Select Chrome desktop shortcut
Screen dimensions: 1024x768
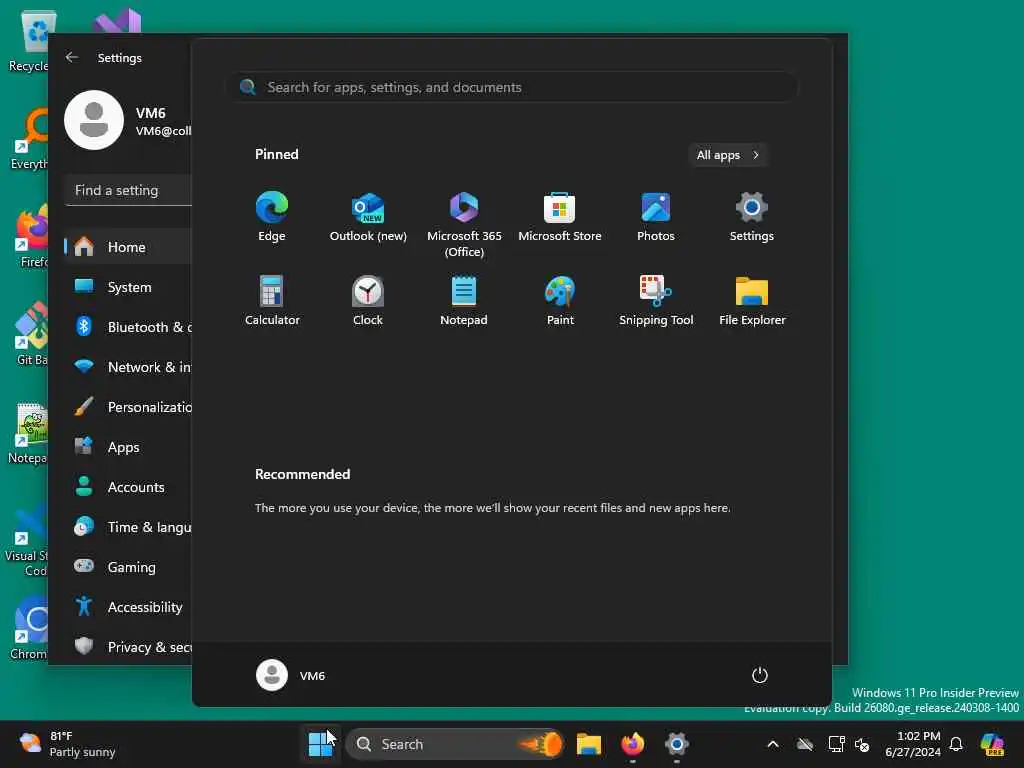(29, 628)
